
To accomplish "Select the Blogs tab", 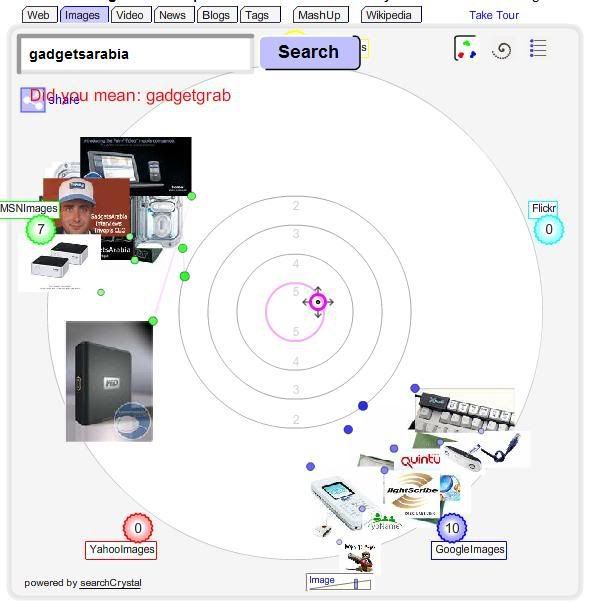I will 217,15.
